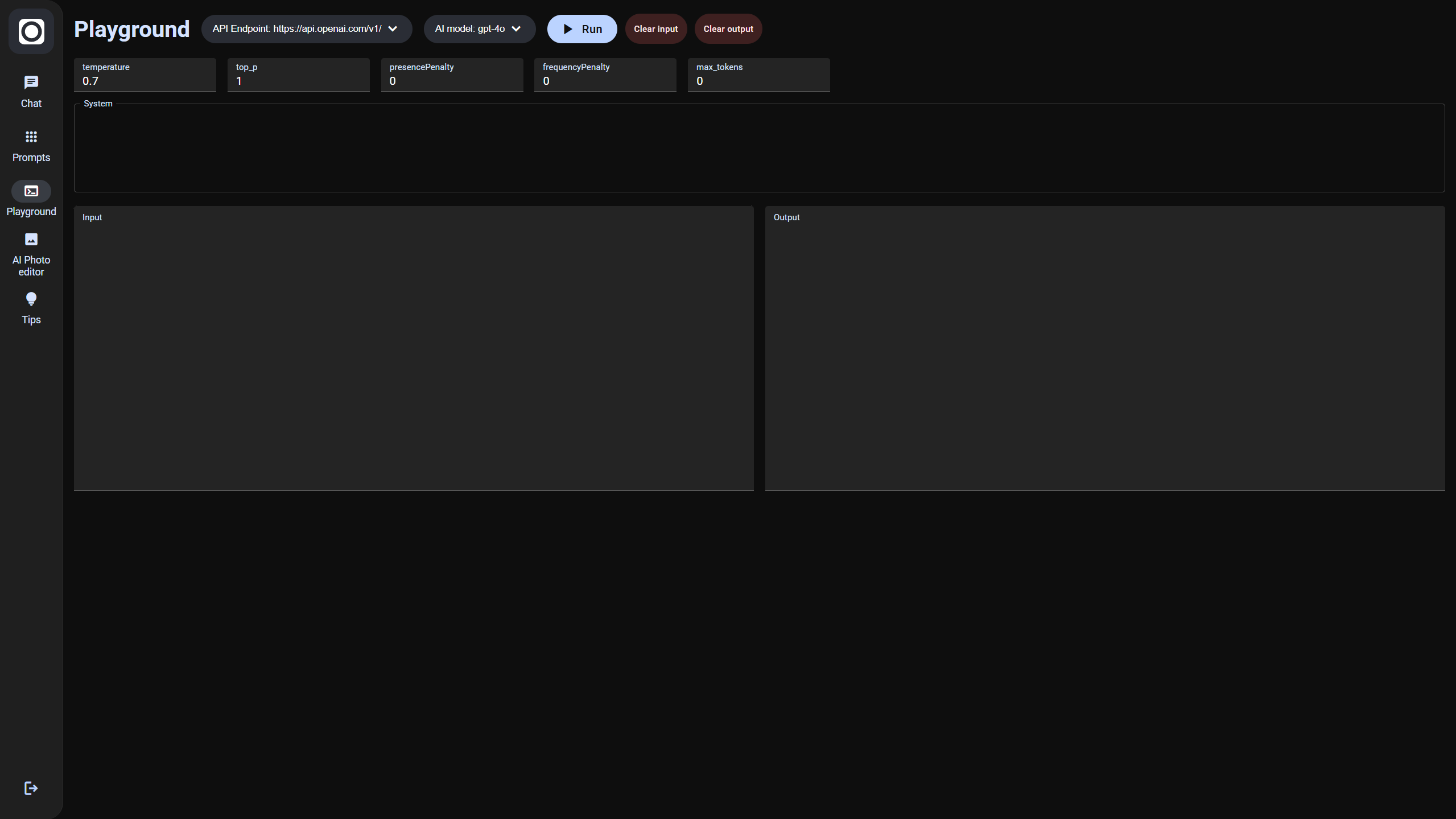This screenshot has height=819, width=1456.
Task: Click the play triangle on Run
Action: (568, 29)
